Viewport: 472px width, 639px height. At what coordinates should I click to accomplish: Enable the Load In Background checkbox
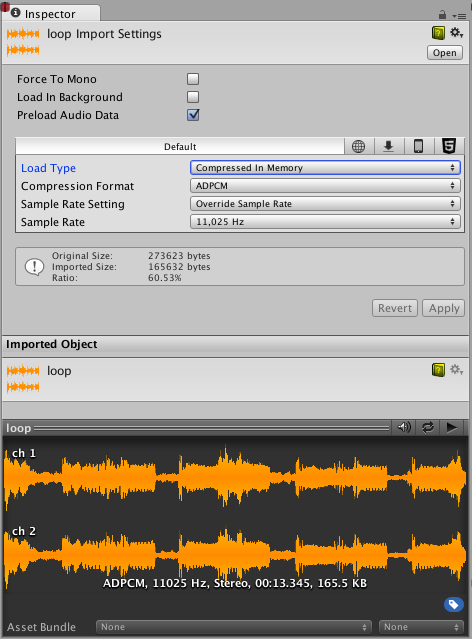tap(193, 97)
